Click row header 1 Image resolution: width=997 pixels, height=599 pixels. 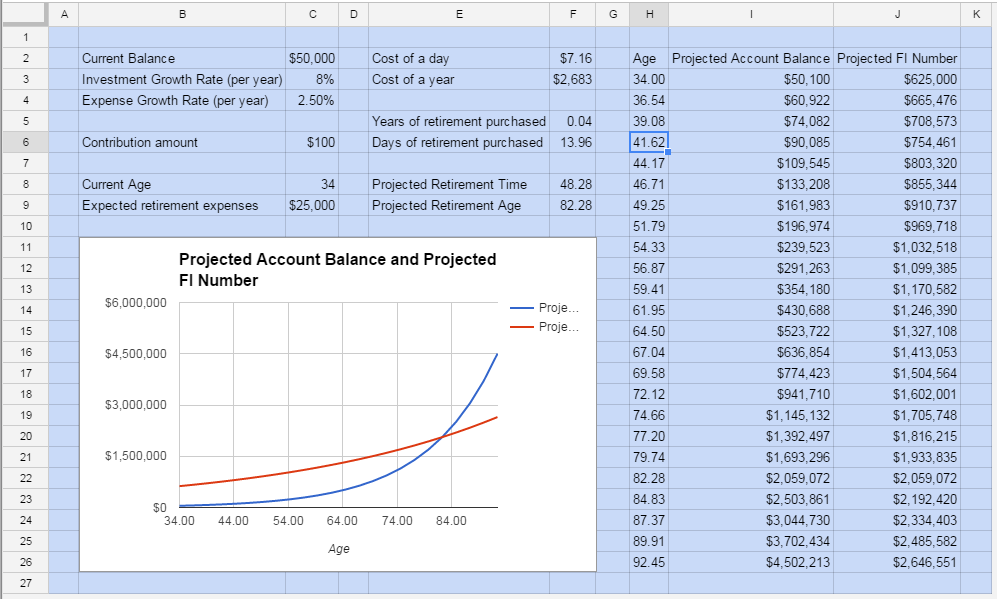pyautogui.click(x=25, y=37)
